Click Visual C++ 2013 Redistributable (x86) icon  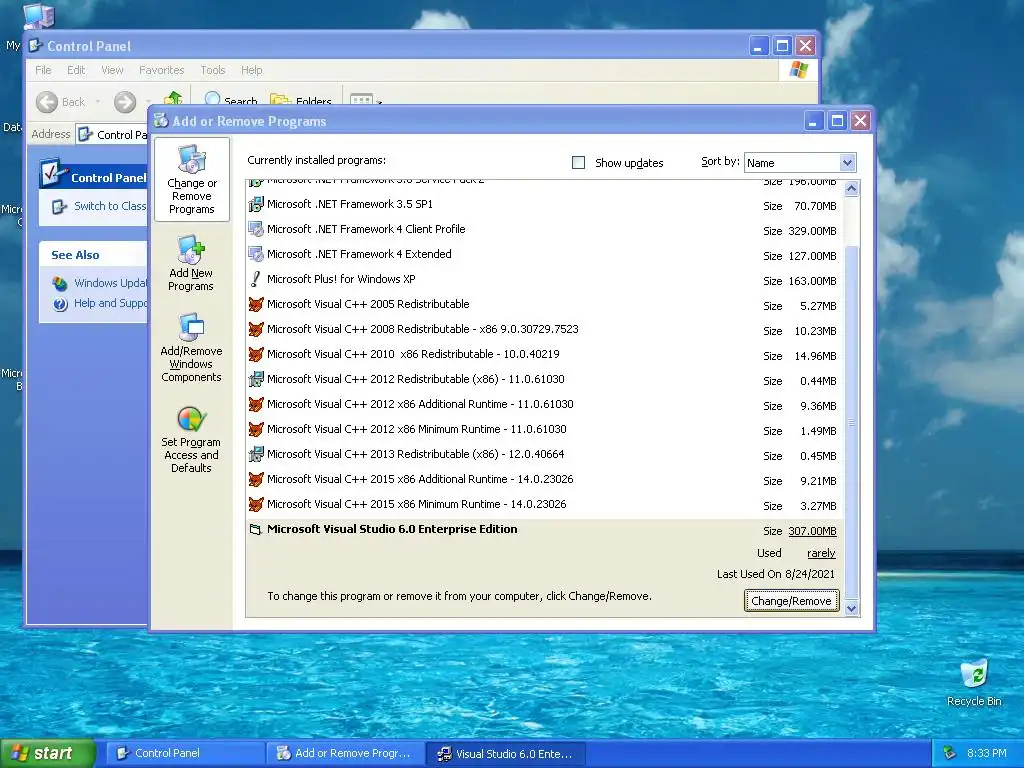click(256, 454)
